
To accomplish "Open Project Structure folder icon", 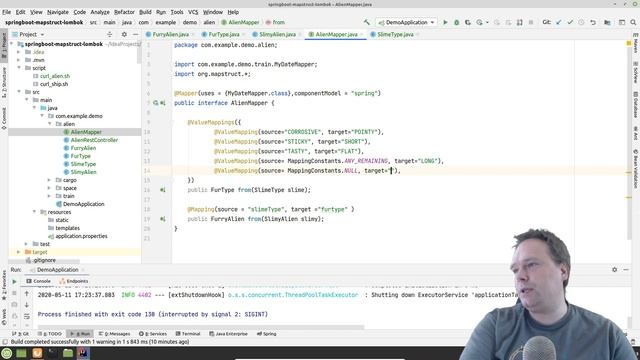I will [x=607, y=22].
